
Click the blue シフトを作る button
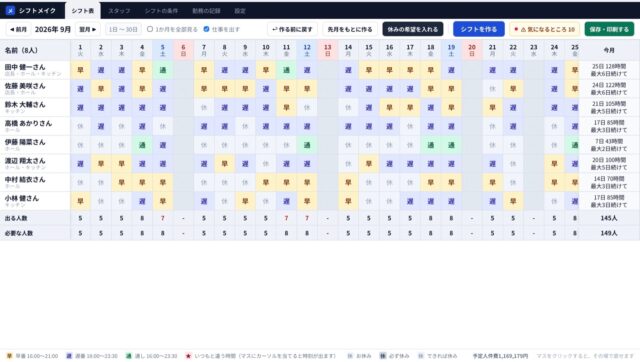(479, 29)
